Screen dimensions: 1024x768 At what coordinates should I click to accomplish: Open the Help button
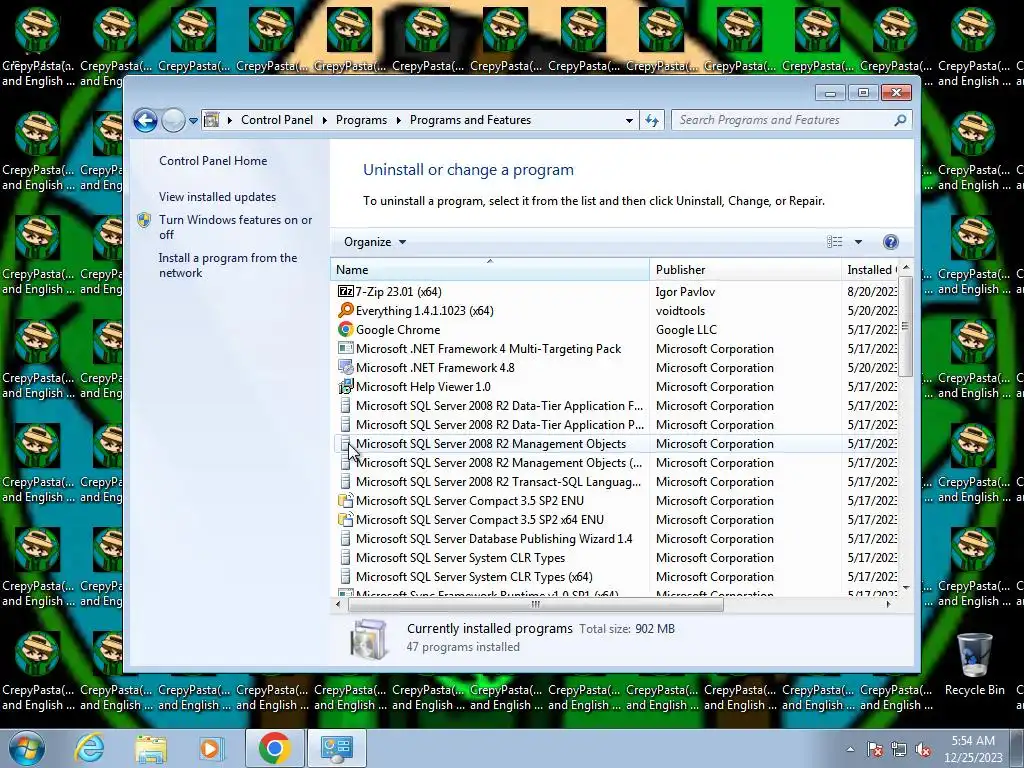coord(890,242)
